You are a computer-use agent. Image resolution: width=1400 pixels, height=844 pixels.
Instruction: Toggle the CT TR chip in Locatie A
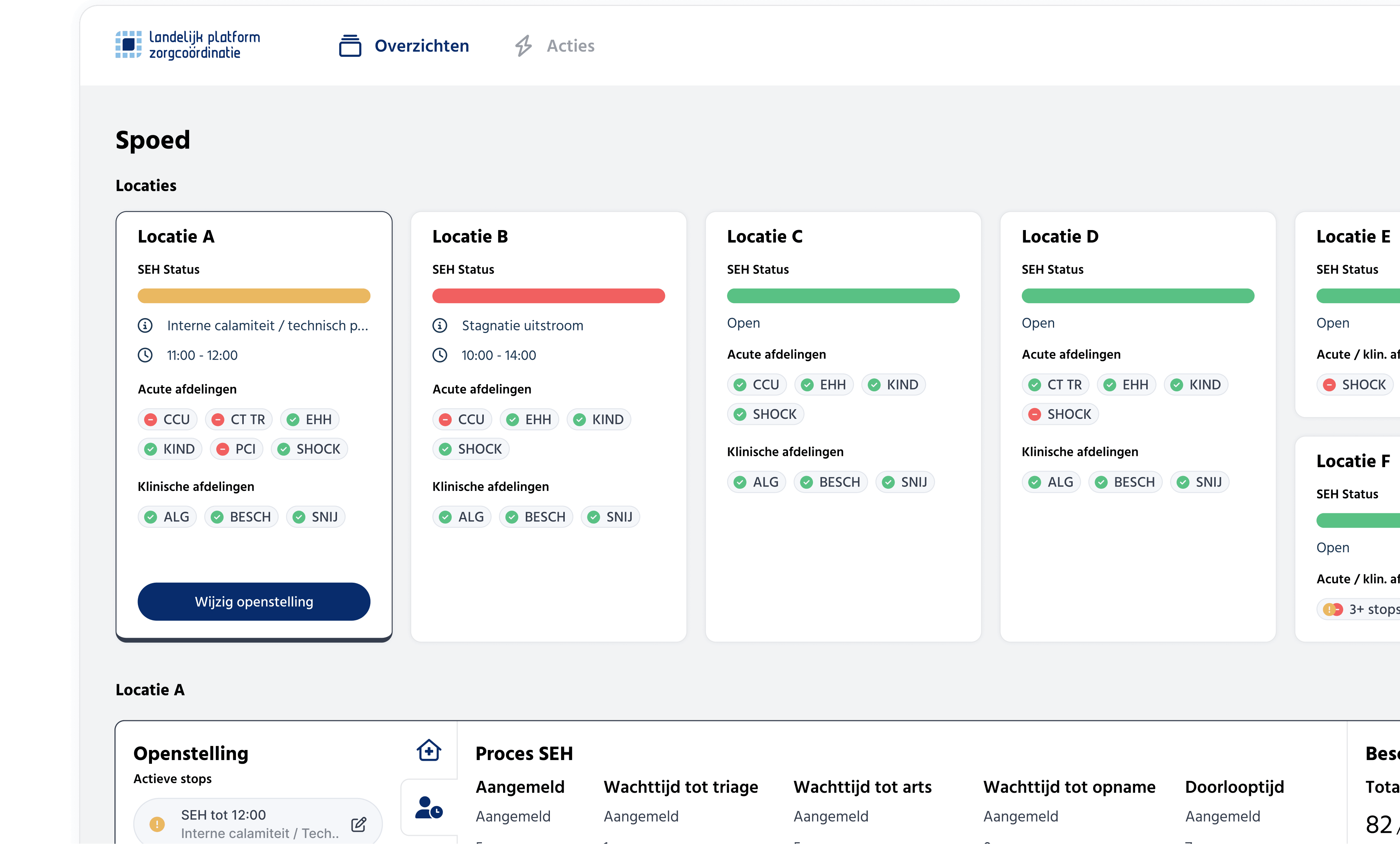pos(239,420)
